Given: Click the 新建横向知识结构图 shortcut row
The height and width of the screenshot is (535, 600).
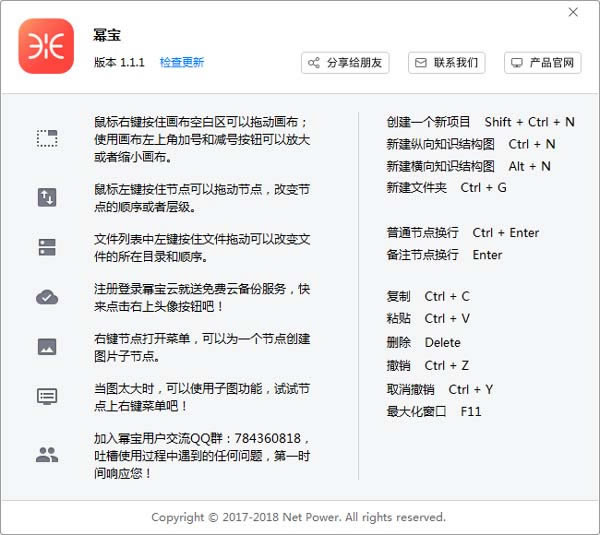Looking at the screenshot, I should click(x=468, y=166).
